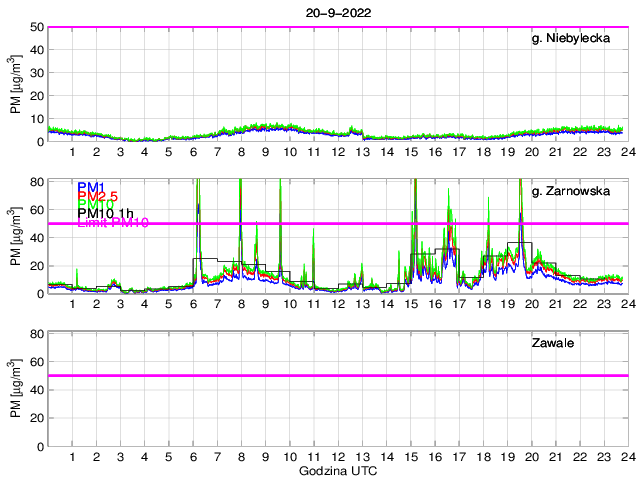Click the PM1 legend entry
The width and height of the screenshot is (640, 480).
tap(88, 187)
